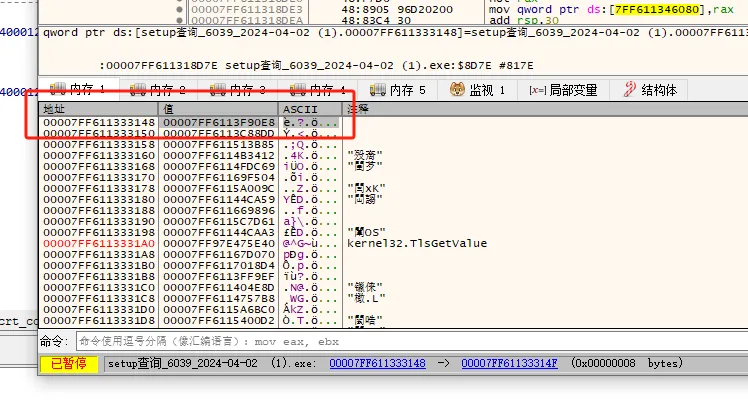This screenshot has width=748, height=416.
Task: Select address cell 00007FF611333180
Action: (99, 199)
